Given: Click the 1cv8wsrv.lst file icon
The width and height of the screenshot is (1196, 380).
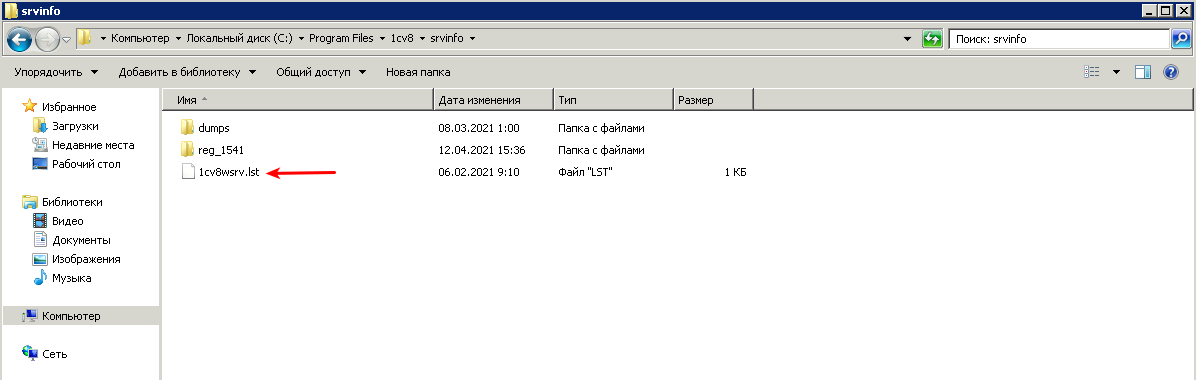Looking at the screenshot, I should (188, 172).
